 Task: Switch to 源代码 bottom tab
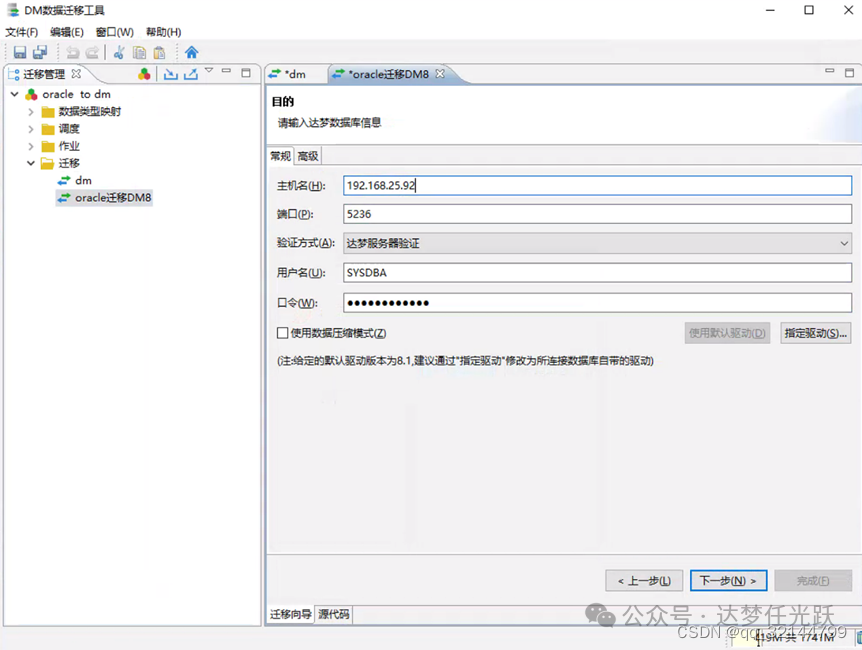point(333,614)
